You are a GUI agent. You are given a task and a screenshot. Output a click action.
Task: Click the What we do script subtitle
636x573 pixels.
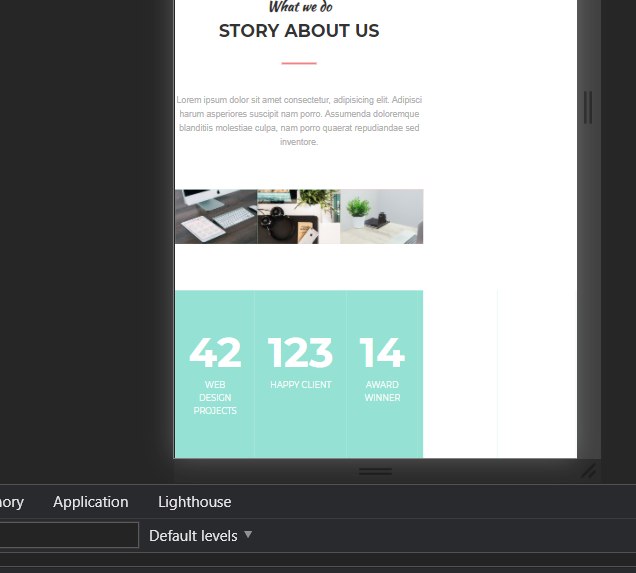pos(301,6)
